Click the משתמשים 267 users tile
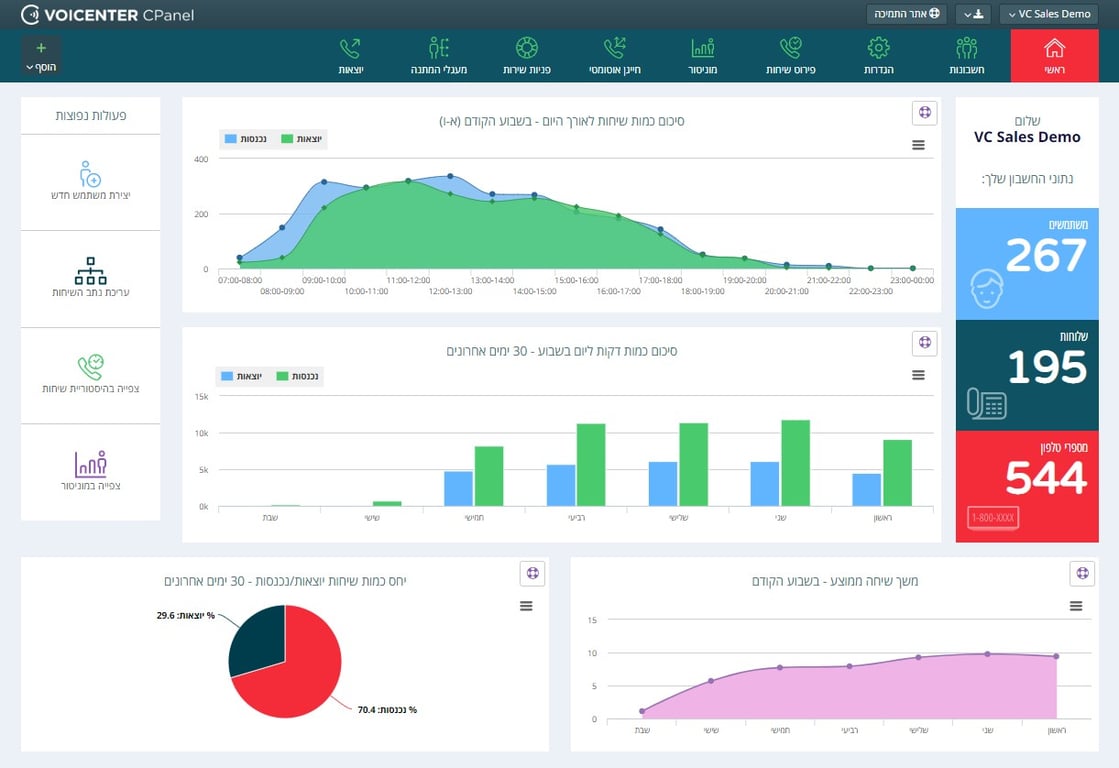This screenshot has height=768, width=1119. pyautogui.click(x=1027, y=264)
